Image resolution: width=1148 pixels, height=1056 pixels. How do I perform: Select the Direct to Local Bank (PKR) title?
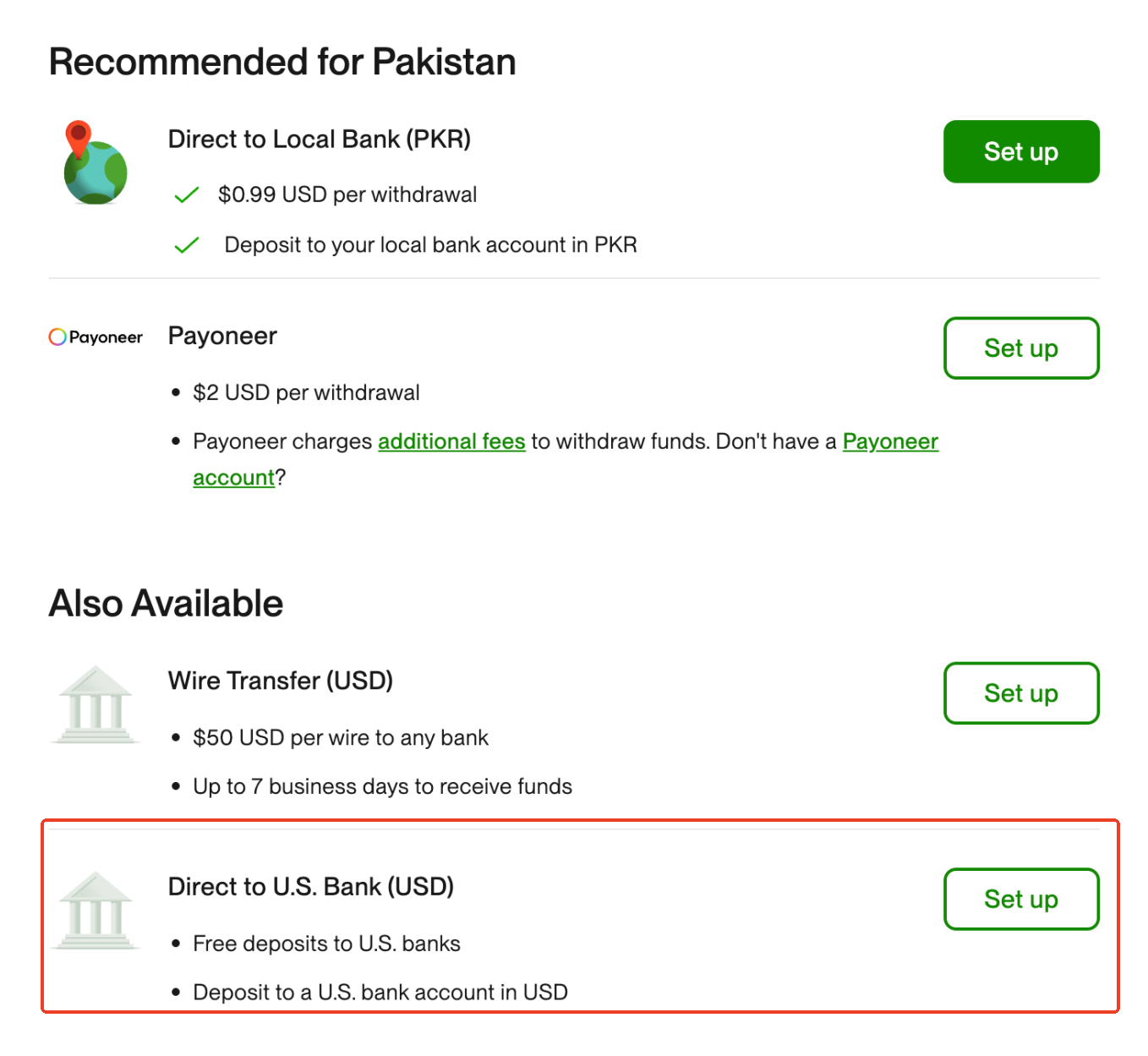point(319,140)
